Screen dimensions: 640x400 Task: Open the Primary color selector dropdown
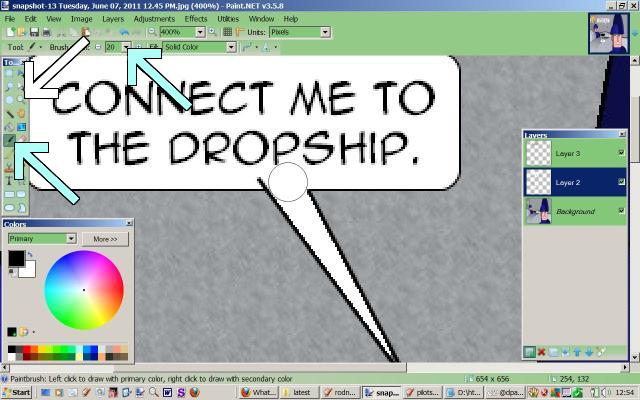click(x=71, y=239)
